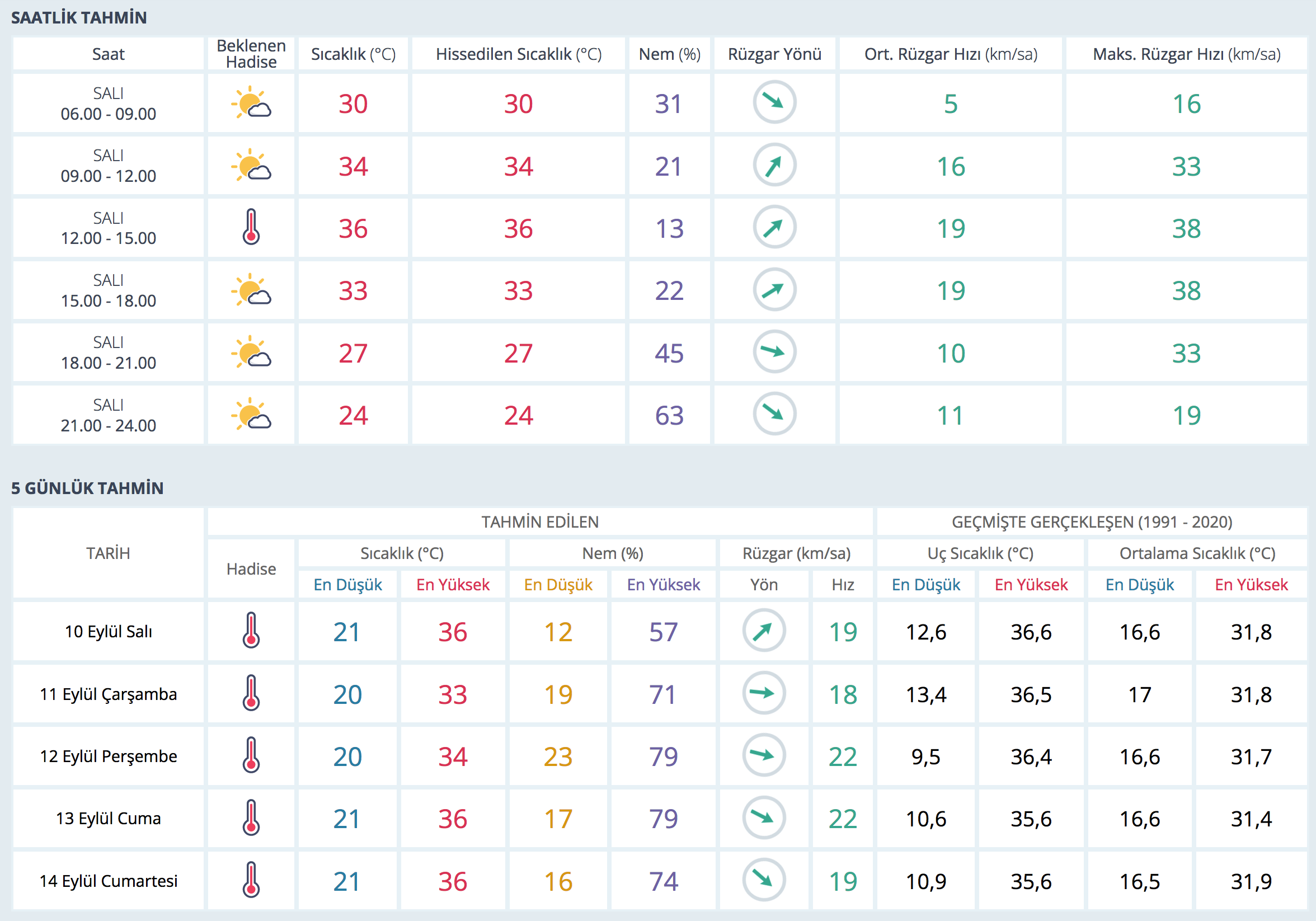The height and width of the screenshot is (921, 1316).
Task: Click the SAATLİK TAHMİN section heading
Action: point(79,18)
